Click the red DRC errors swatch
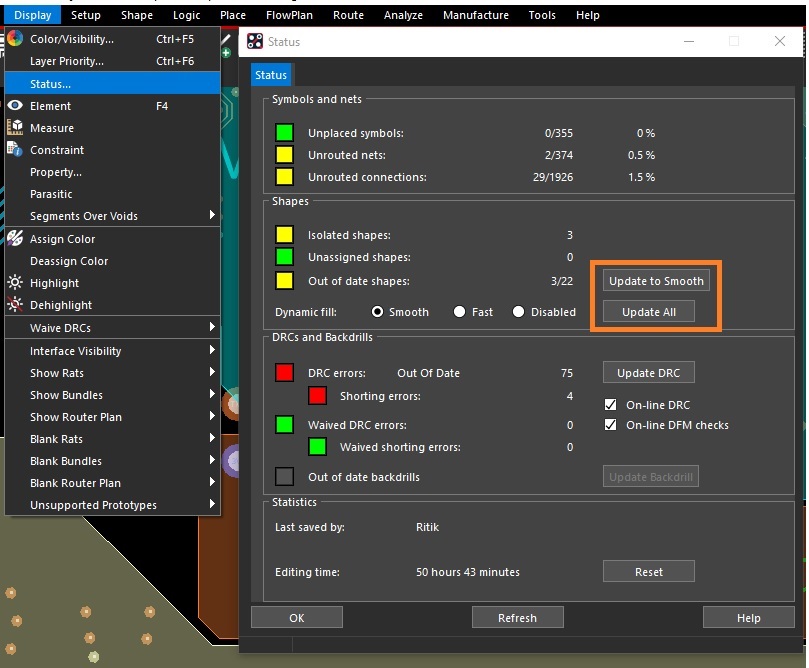 tap(285, 373)
